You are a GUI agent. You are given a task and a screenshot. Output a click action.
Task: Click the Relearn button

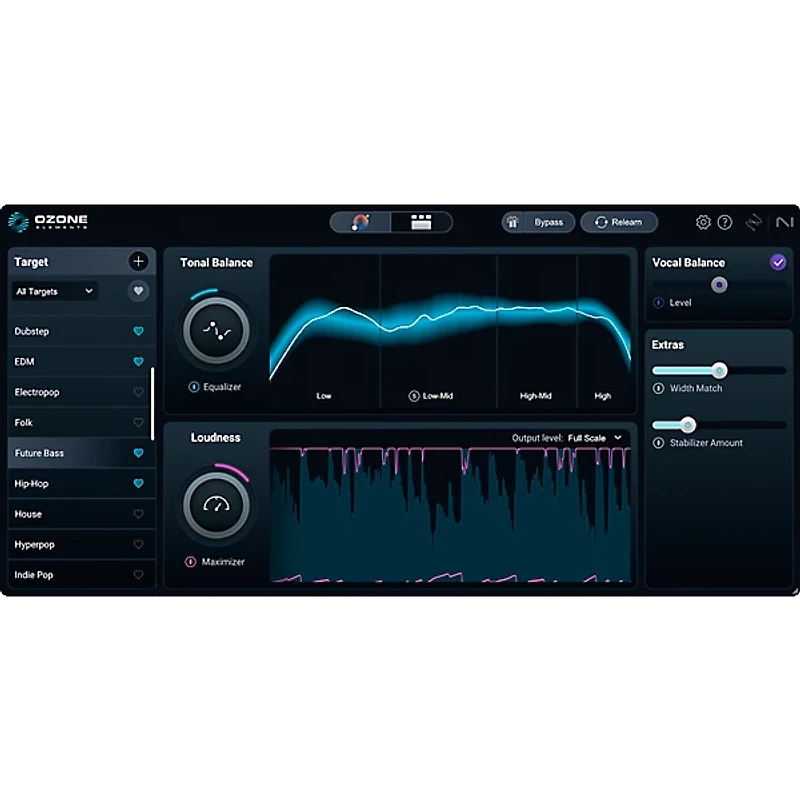pyautogui.click(x=618, y=222)
